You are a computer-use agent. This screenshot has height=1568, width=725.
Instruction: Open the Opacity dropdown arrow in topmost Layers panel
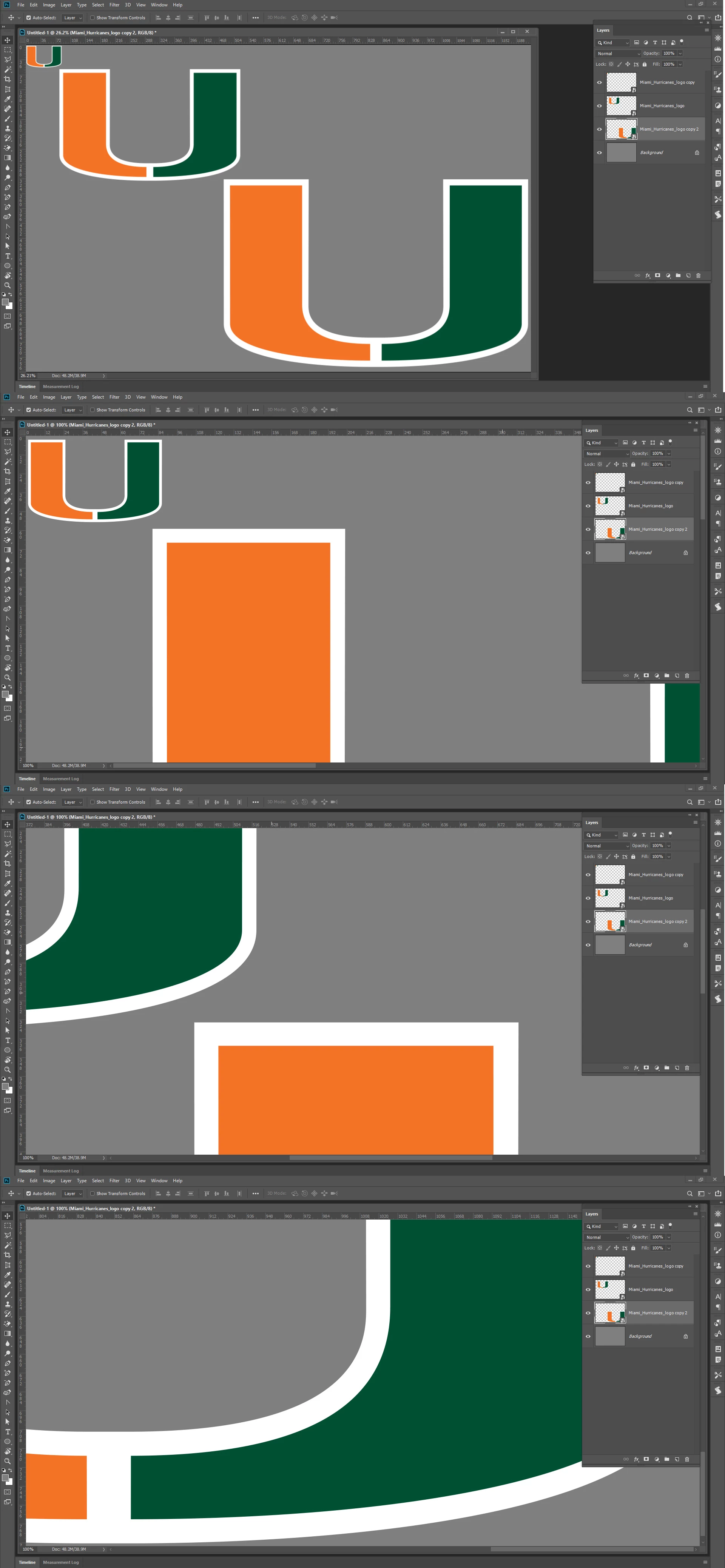[x=680, y=54]
